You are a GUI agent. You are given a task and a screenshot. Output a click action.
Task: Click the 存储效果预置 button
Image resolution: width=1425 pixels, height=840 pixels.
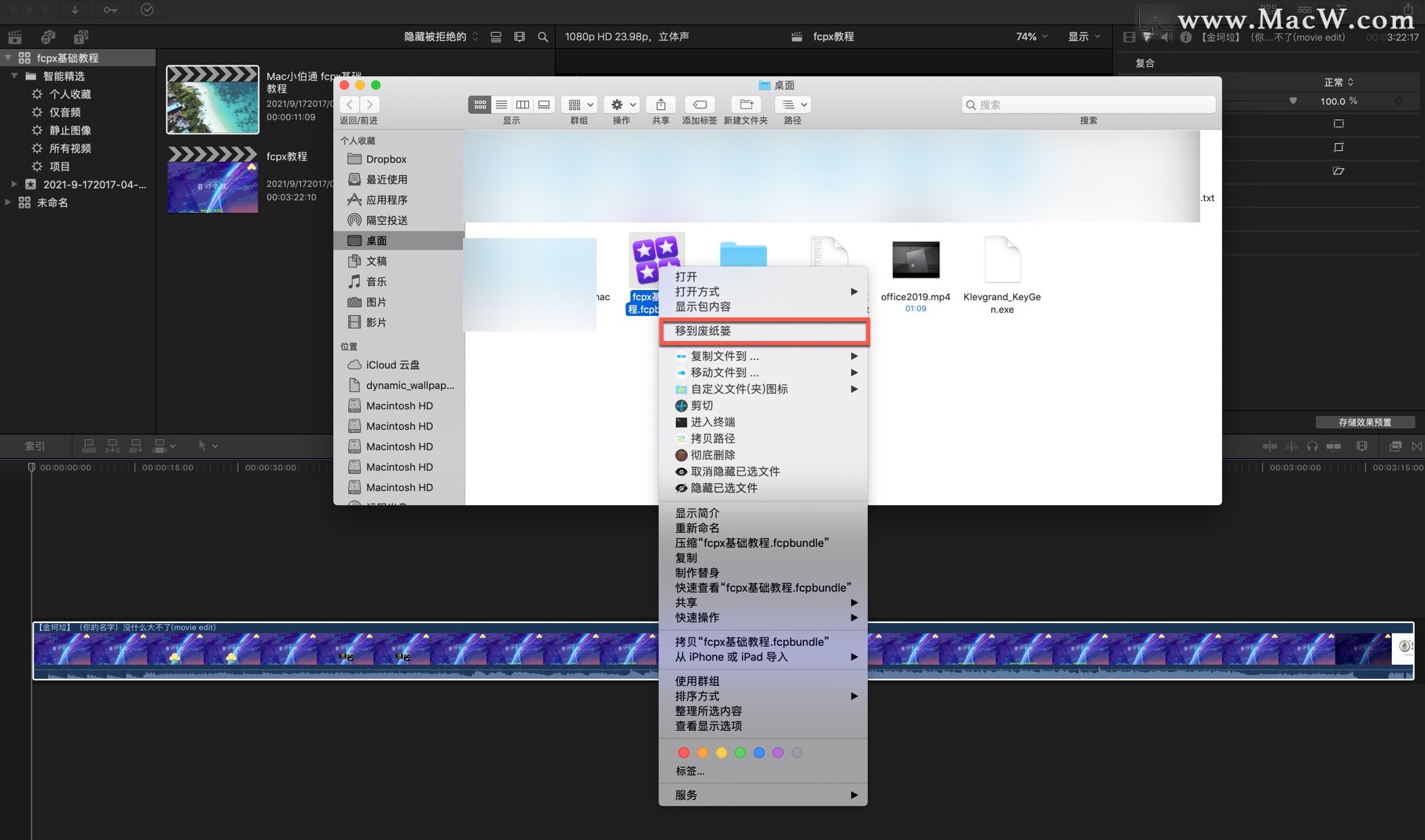[1365, 422]
